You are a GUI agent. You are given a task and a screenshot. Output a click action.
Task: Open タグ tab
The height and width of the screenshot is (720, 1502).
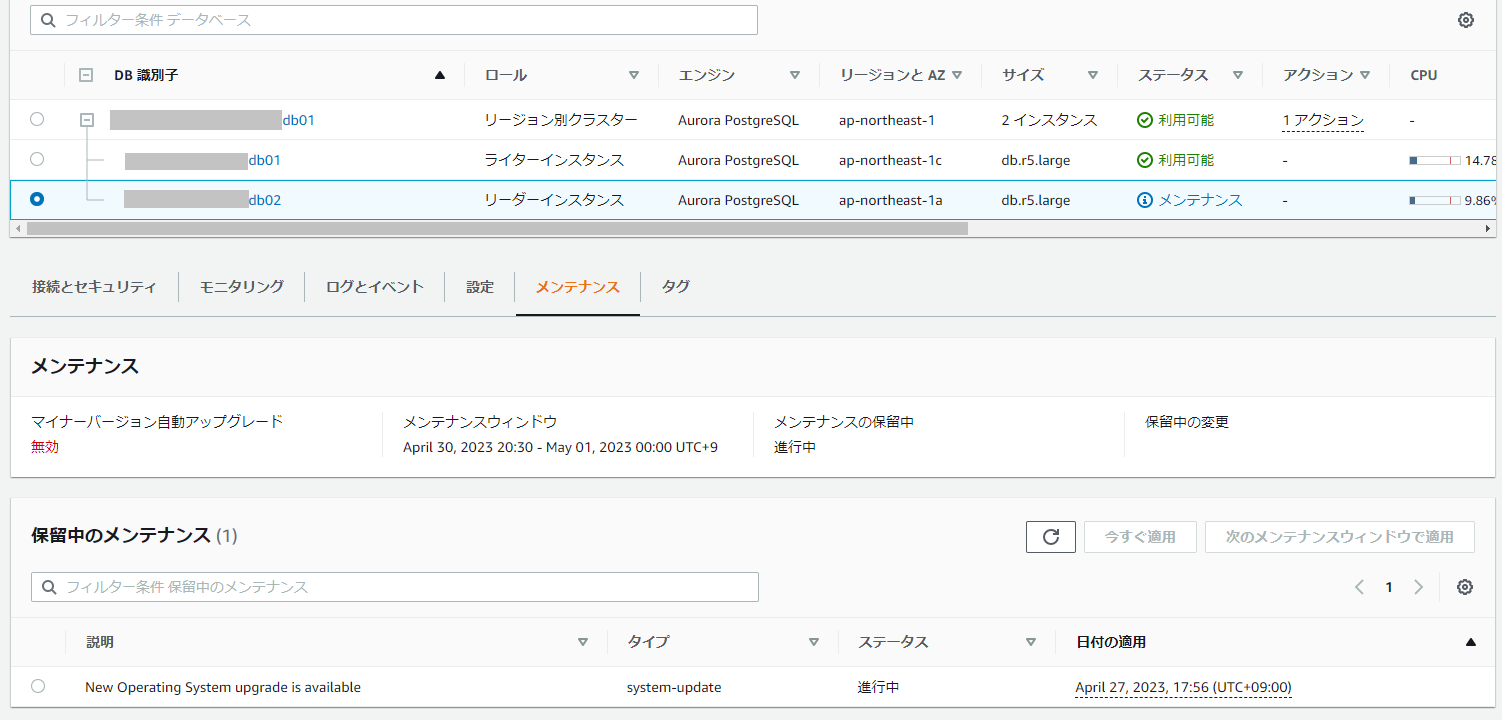coord(676,287)
